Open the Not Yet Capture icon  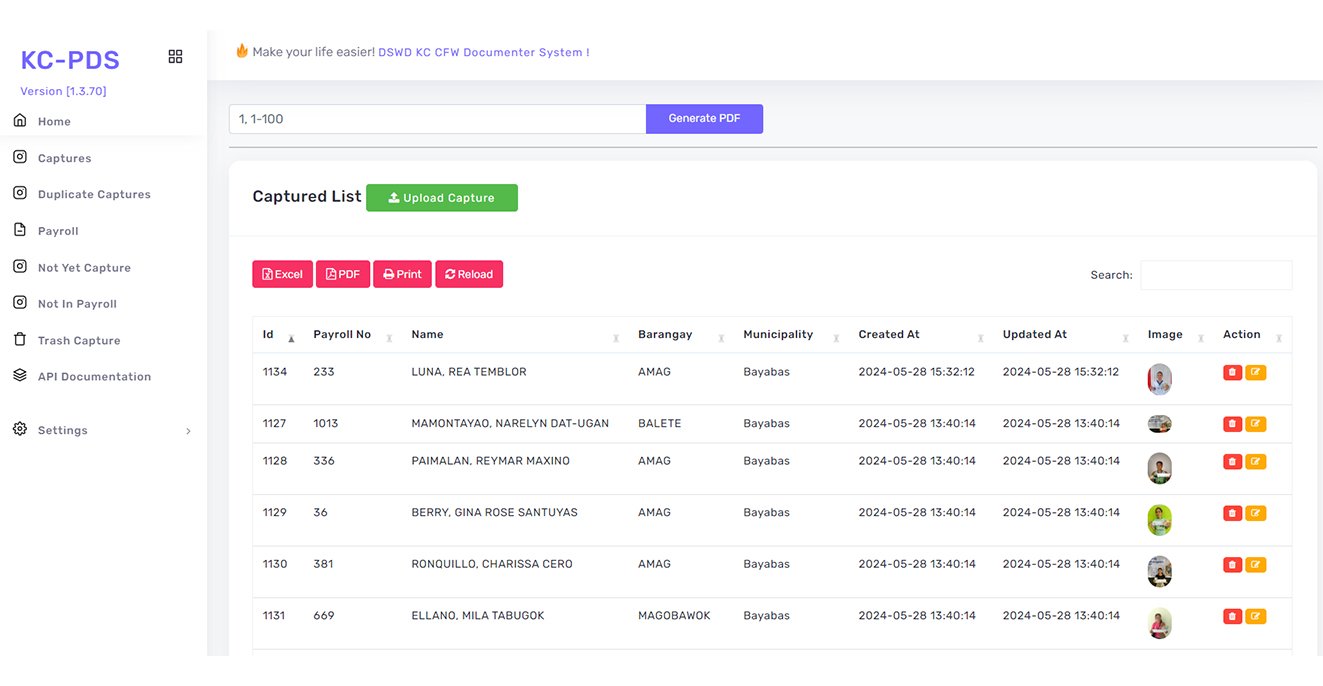point(18,267)
